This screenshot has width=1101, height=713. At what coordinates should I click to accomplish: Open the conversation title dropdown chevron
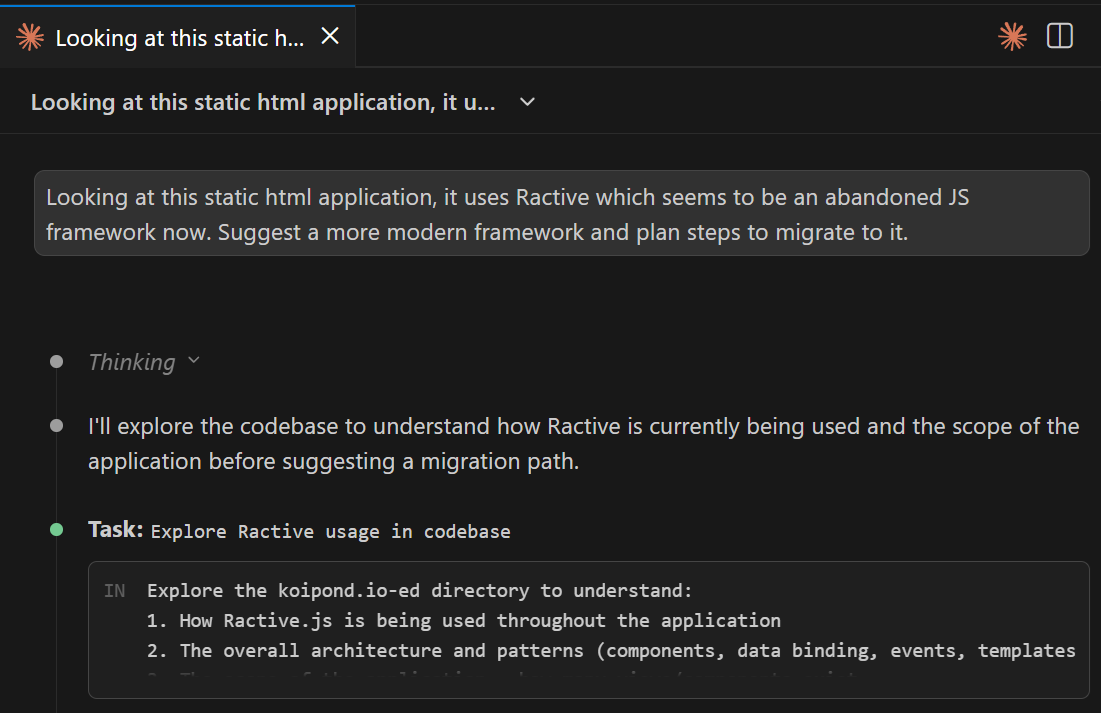tap(528, 102)
